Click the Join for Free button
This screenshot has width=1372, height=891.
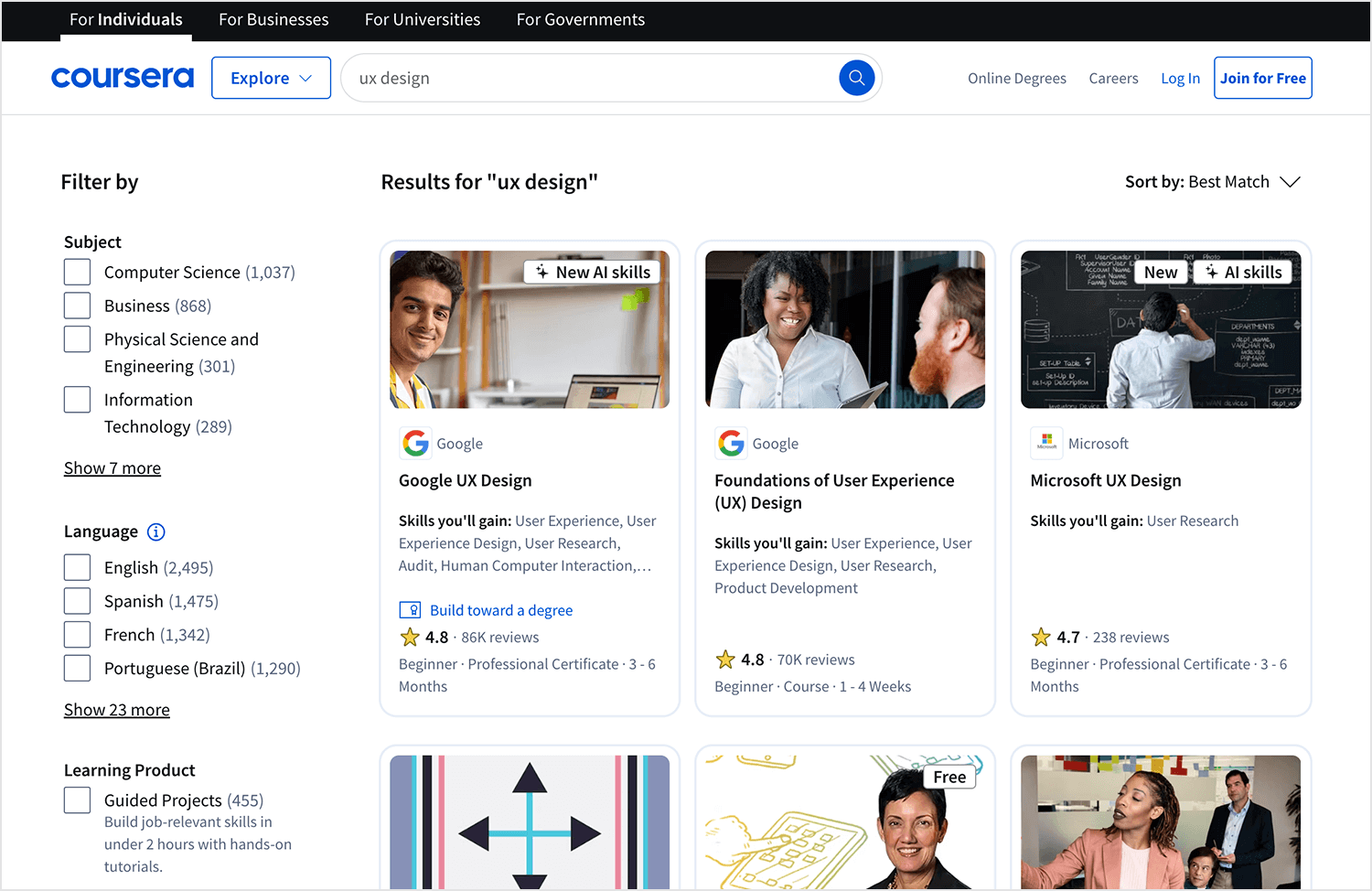click(x=1263, y=78)
